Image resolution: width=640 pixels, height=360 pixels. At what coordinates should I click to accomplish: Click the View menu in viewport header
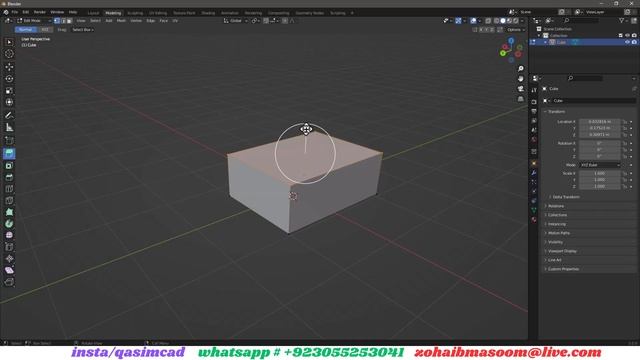point(81,20)
